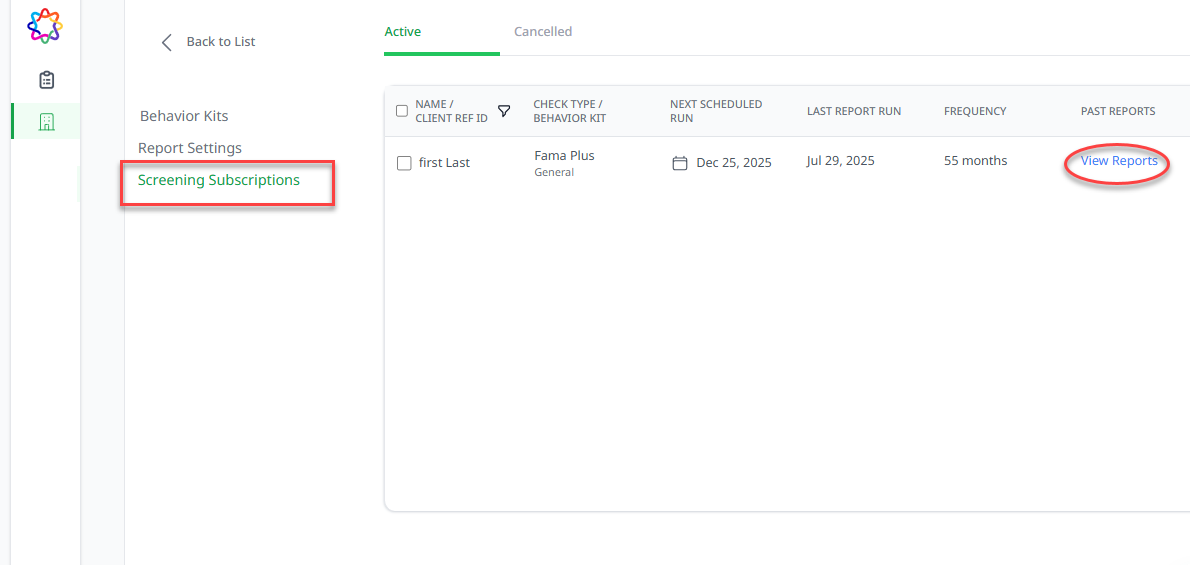Image resolution: width=1190 pixels, height=565 pixels.
Task: Click the Name / Client Ref ID column header
Action: click(452, 111)
